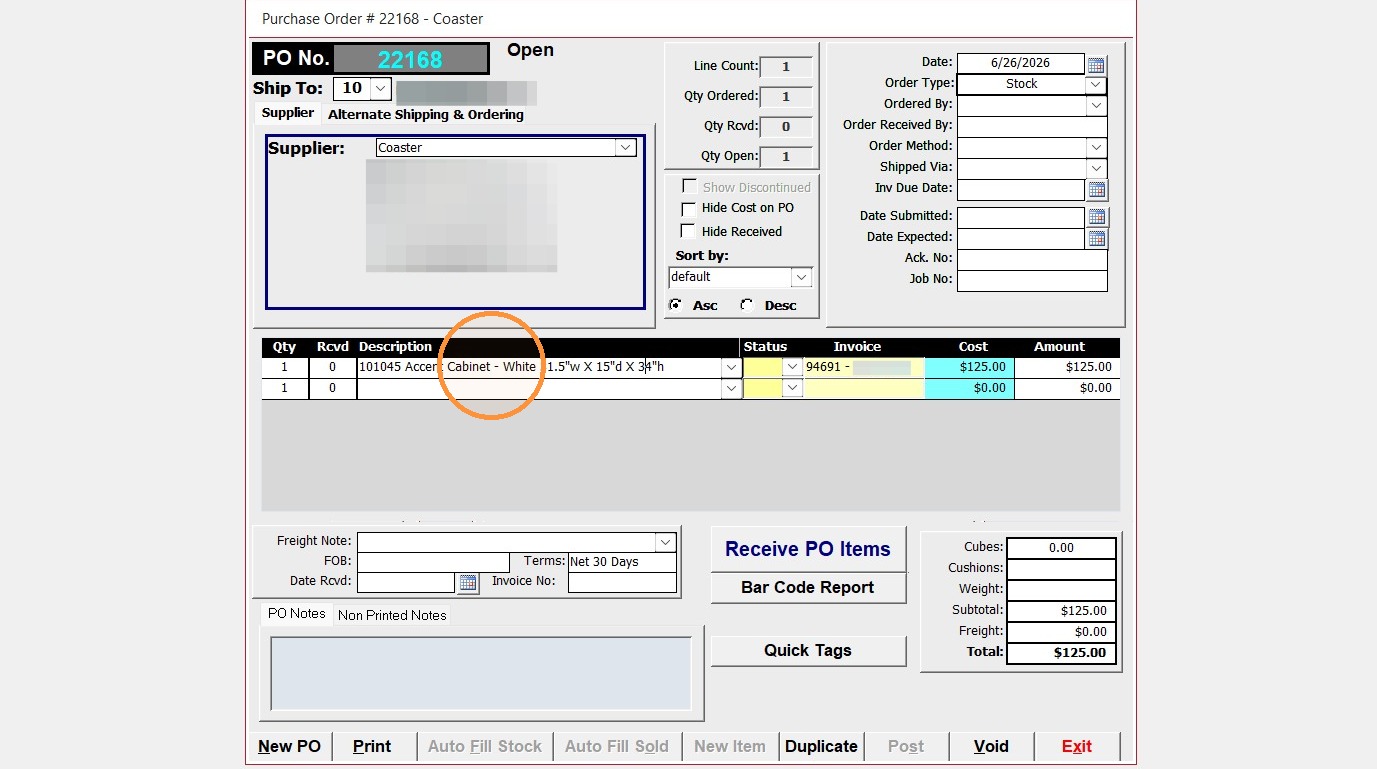Viewport: 1377px width, 769px height.
Task: Click the Invoice No input field
Action: 622,582
